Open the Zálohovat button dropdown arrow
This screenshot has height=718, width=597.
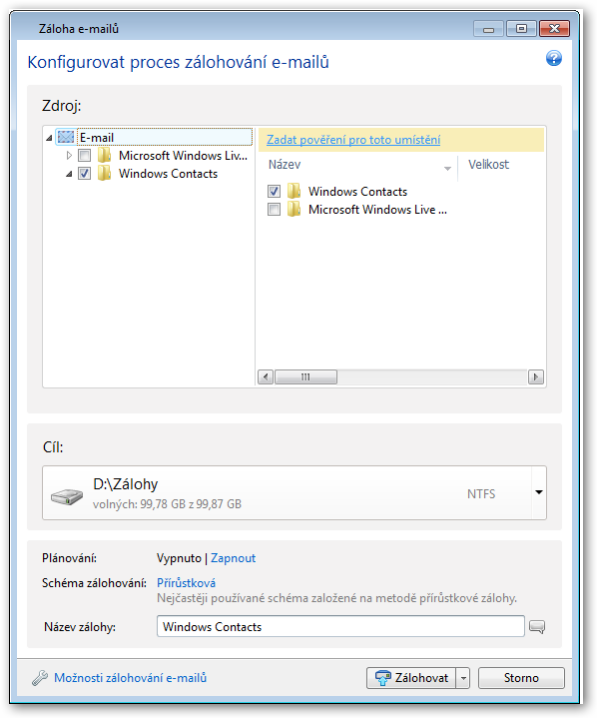(463, 678)
